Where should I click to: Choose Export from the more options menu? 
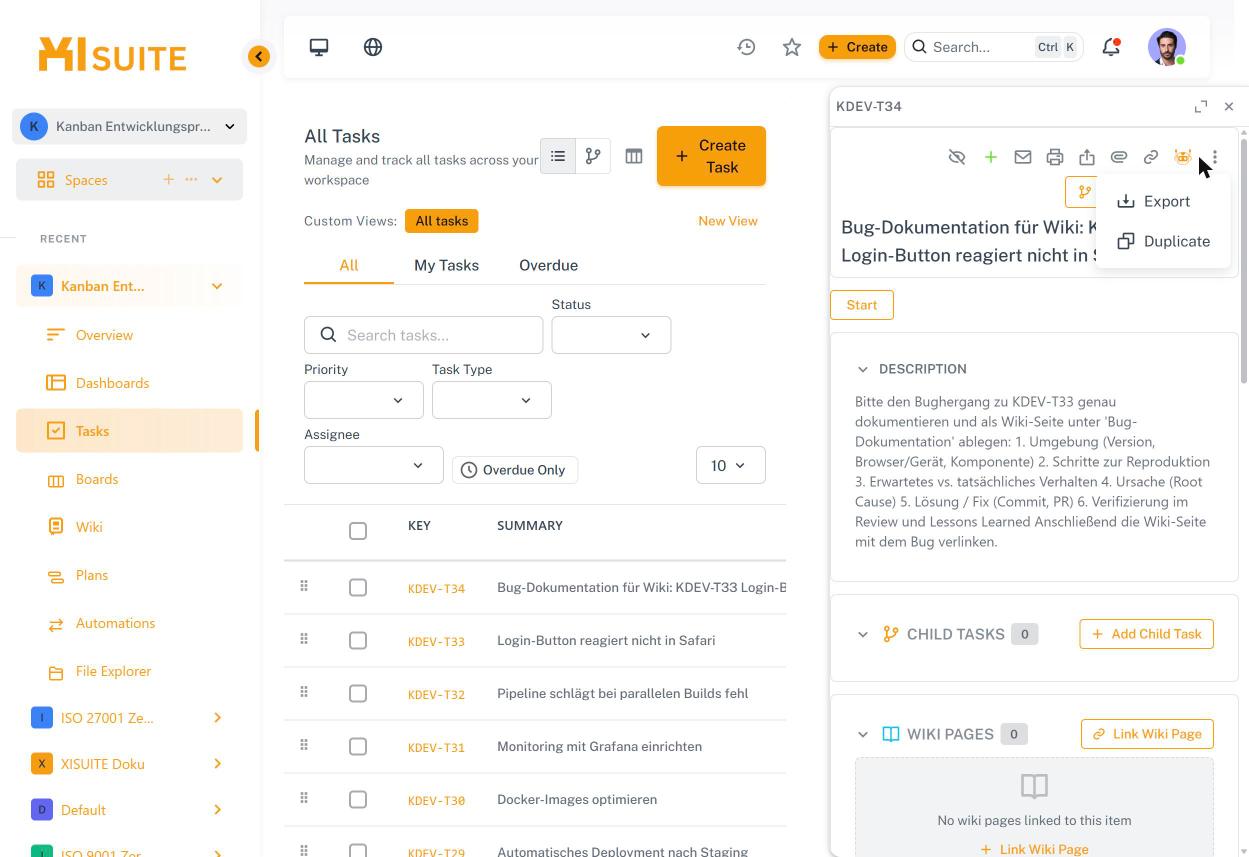tap(1163, 201)
